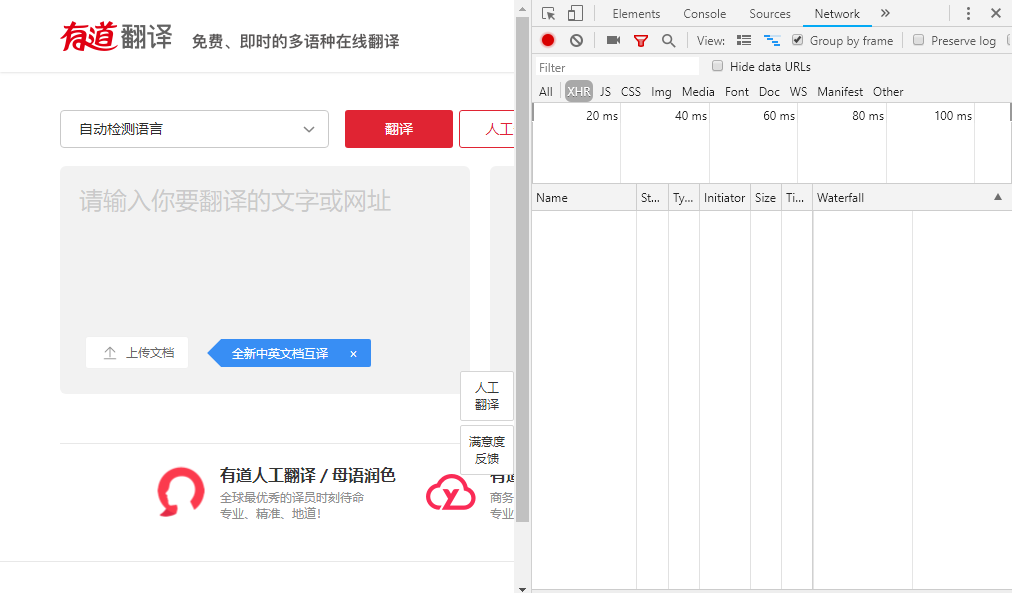The image size is (1012, 593).
Task: Filter requests by Font
Action: (x=736, y=92)
